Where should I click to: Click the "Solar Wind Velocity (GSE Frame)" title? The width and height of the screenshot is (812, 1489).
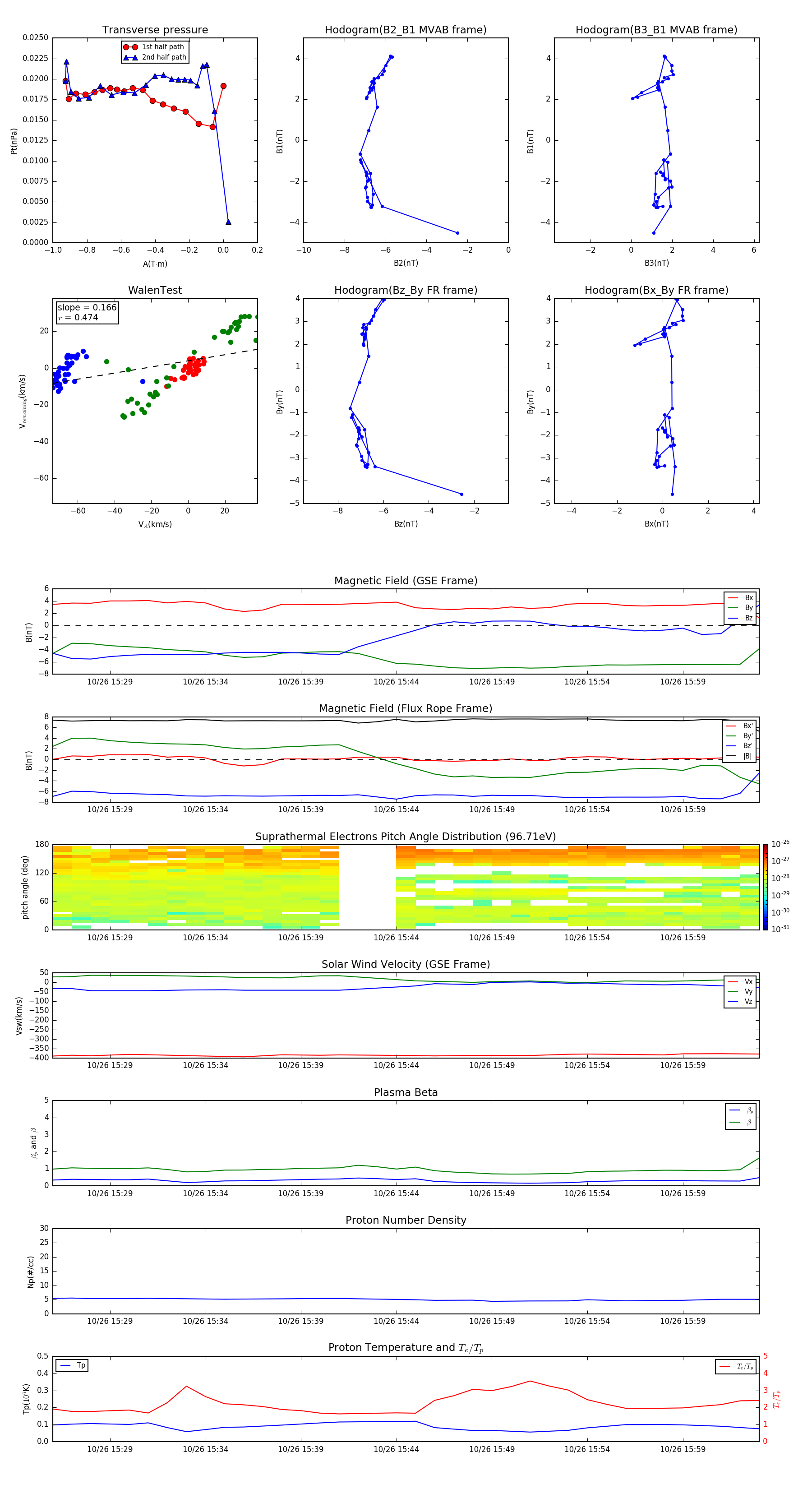(406, 965)
